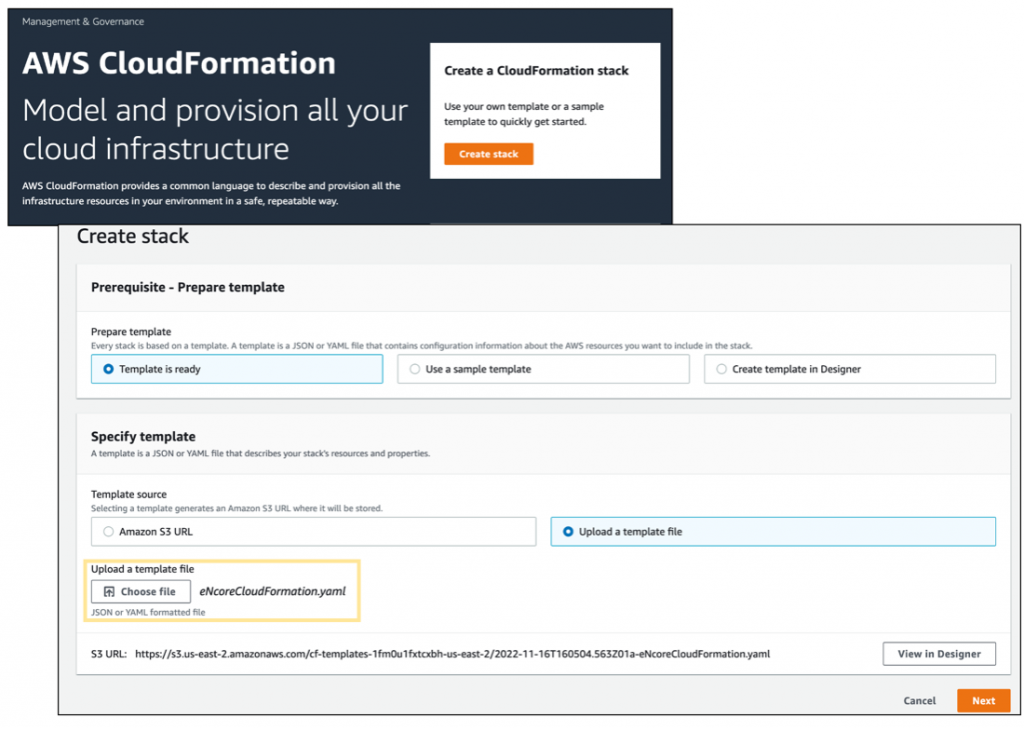This screenshot has width=1024, height=731.
Task: Click the Create a CloudFormation stack card heading
Action: 536,71
